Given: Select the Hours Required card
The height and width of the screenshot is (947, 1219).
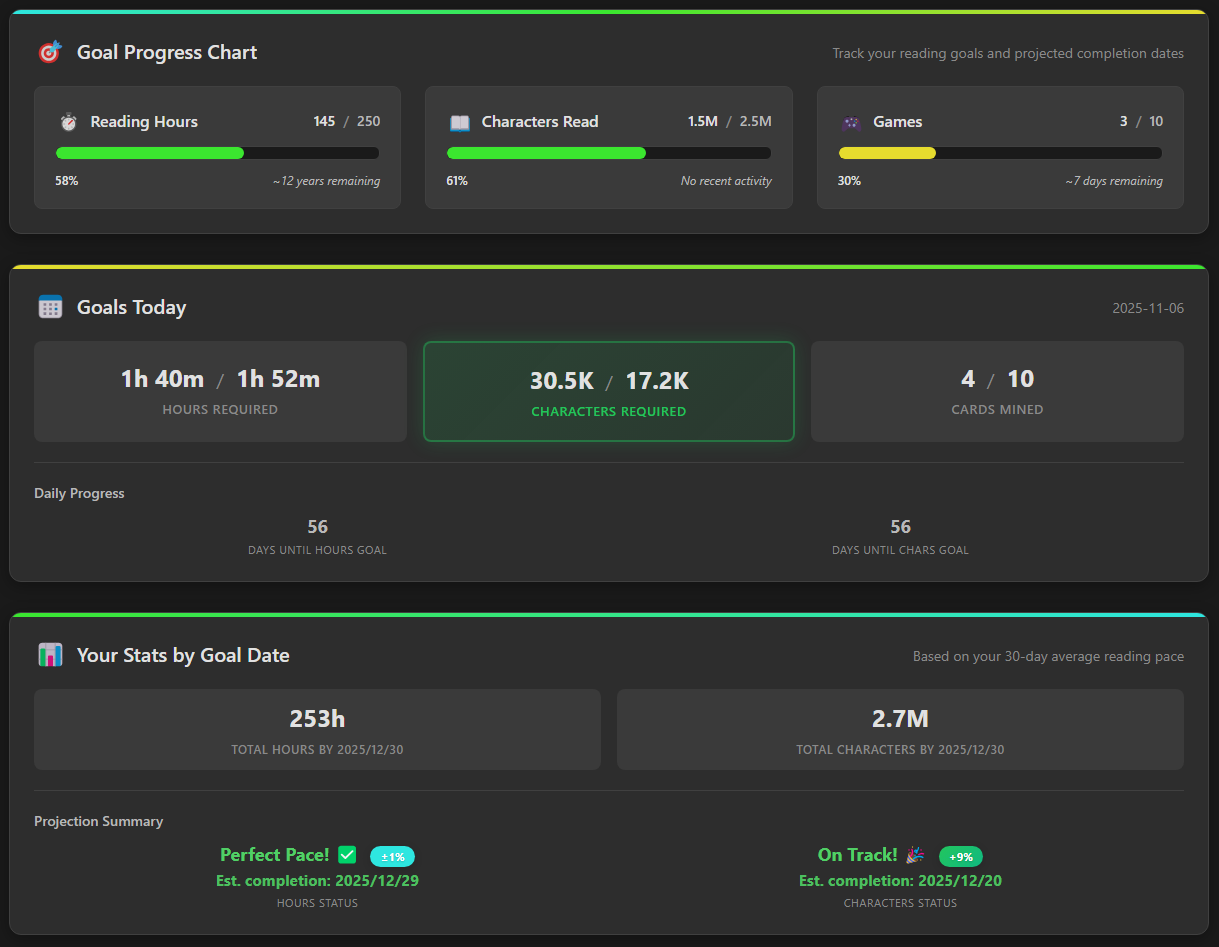Looking at the screenshot, I should 220,391.
